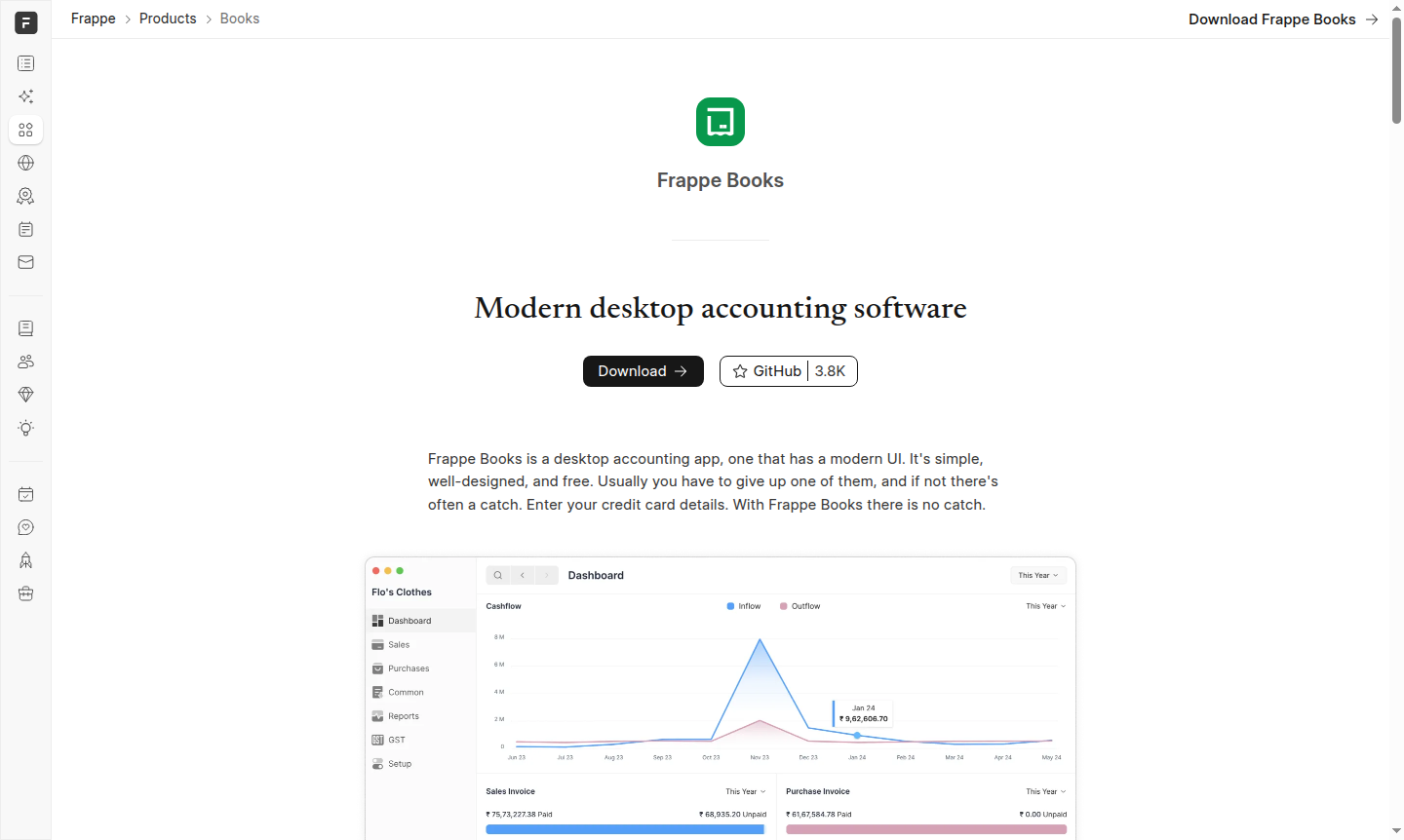Click the search icon in the Dashboard screenshot
The width and height of the screenshot is (1404, 840).
point(498,575)
